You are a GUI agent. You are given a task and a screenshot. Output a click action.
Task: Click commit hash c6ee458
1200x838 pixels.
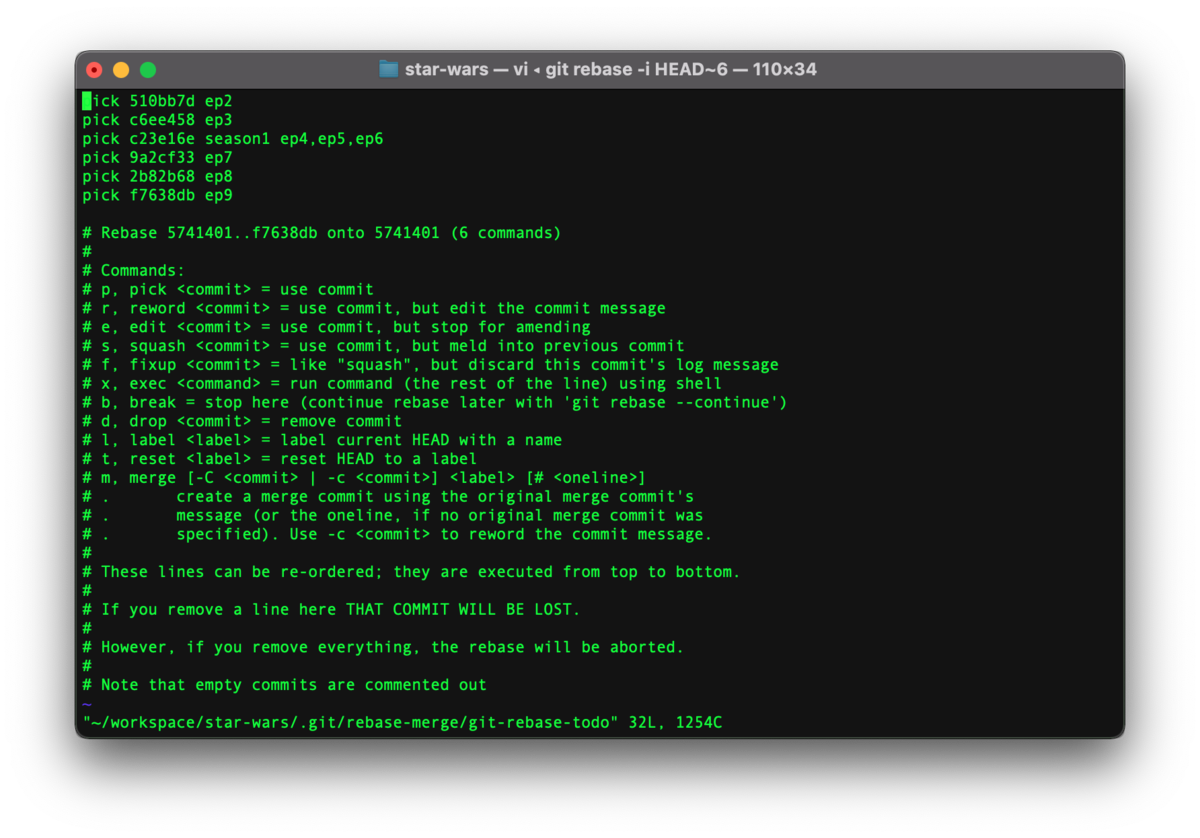162,120
